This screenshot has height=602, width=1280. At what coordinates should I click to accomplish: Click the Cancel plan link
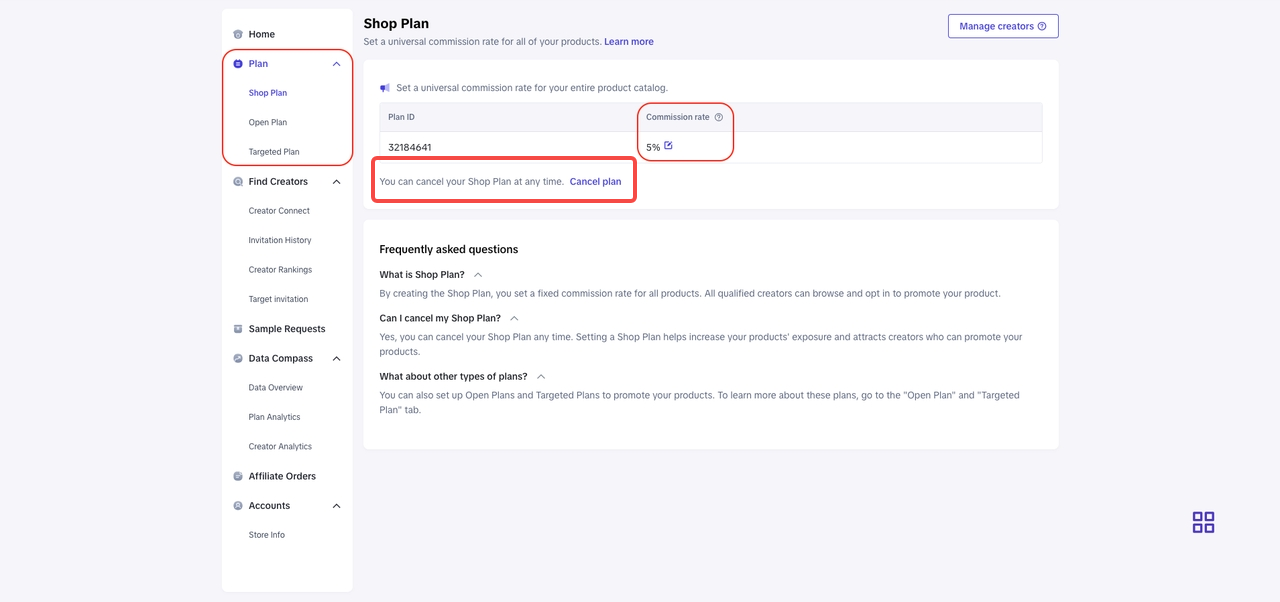click(x=595, y=182)
